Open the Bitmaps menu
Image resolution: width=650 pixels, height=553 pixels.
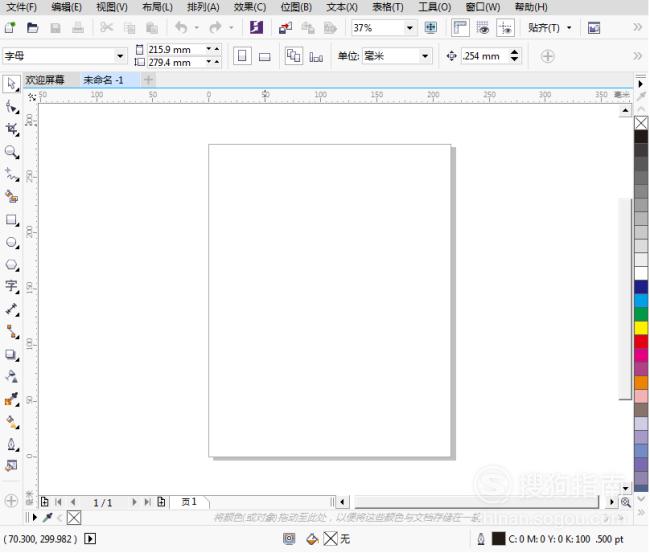[296, 7]
